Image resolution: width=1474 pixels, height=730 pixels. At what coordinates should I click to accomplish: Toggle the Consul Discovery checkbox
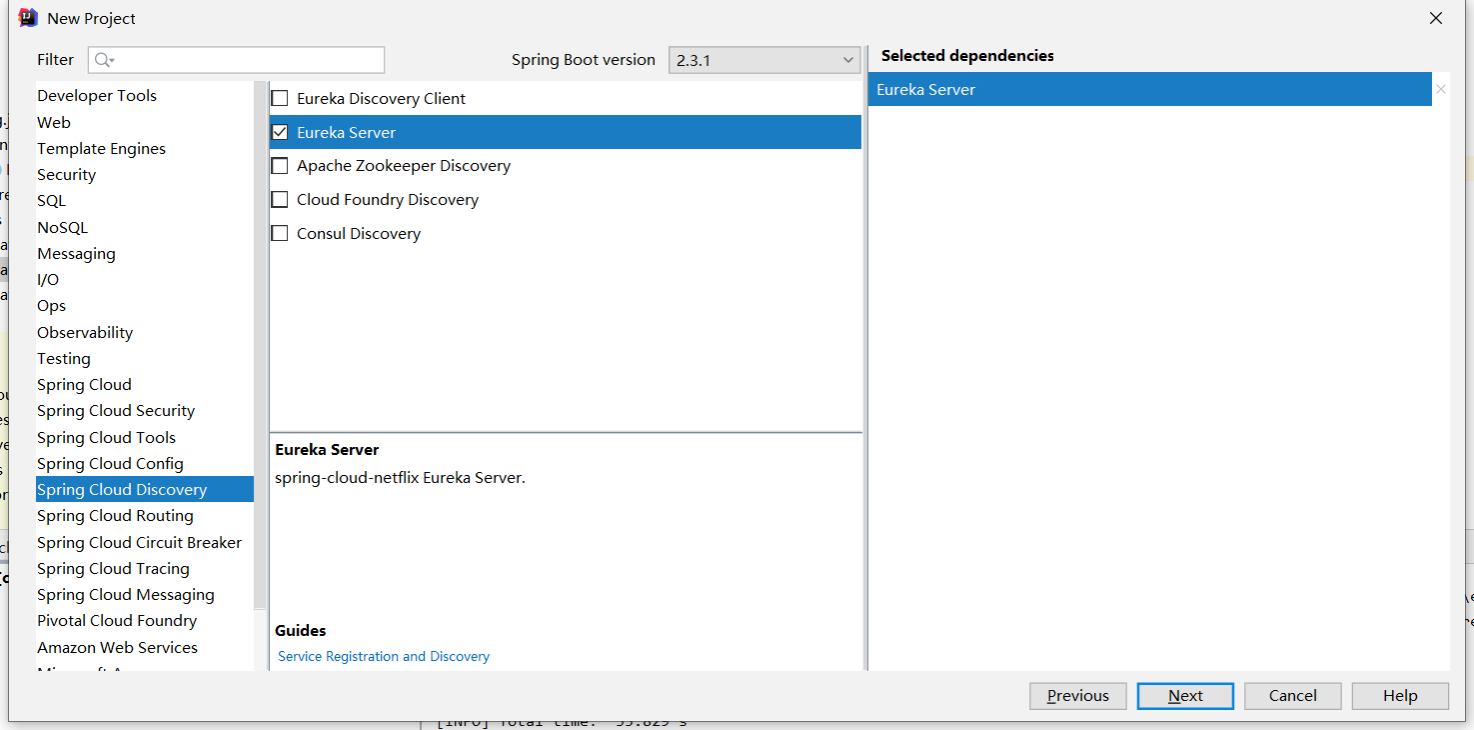click(x=280, y=234)
